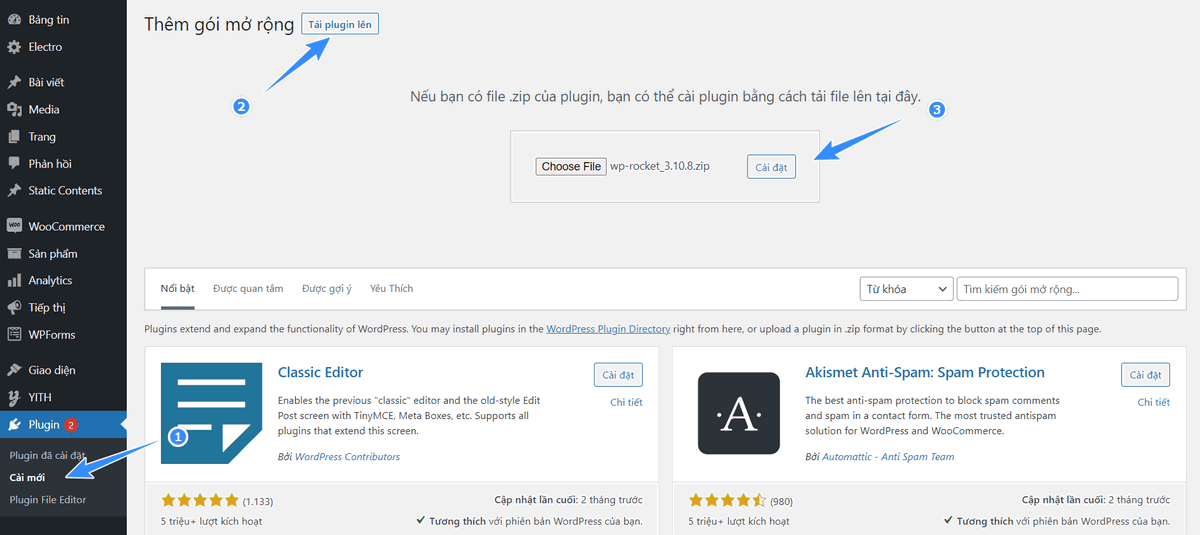Open the Bảng tin dashboard icon
Viewport: 1200px width, 535px height.
tap(14, 20)
